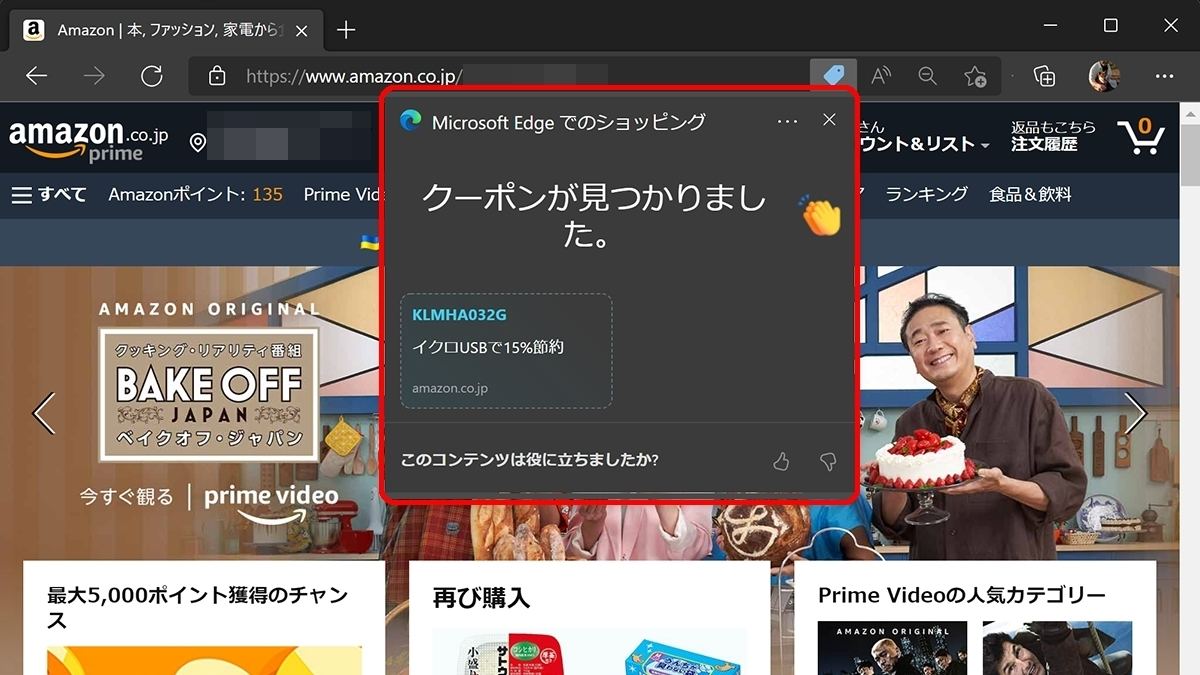View site information via the lock icon
1200x675 pixels.
[x=217, y=76]
